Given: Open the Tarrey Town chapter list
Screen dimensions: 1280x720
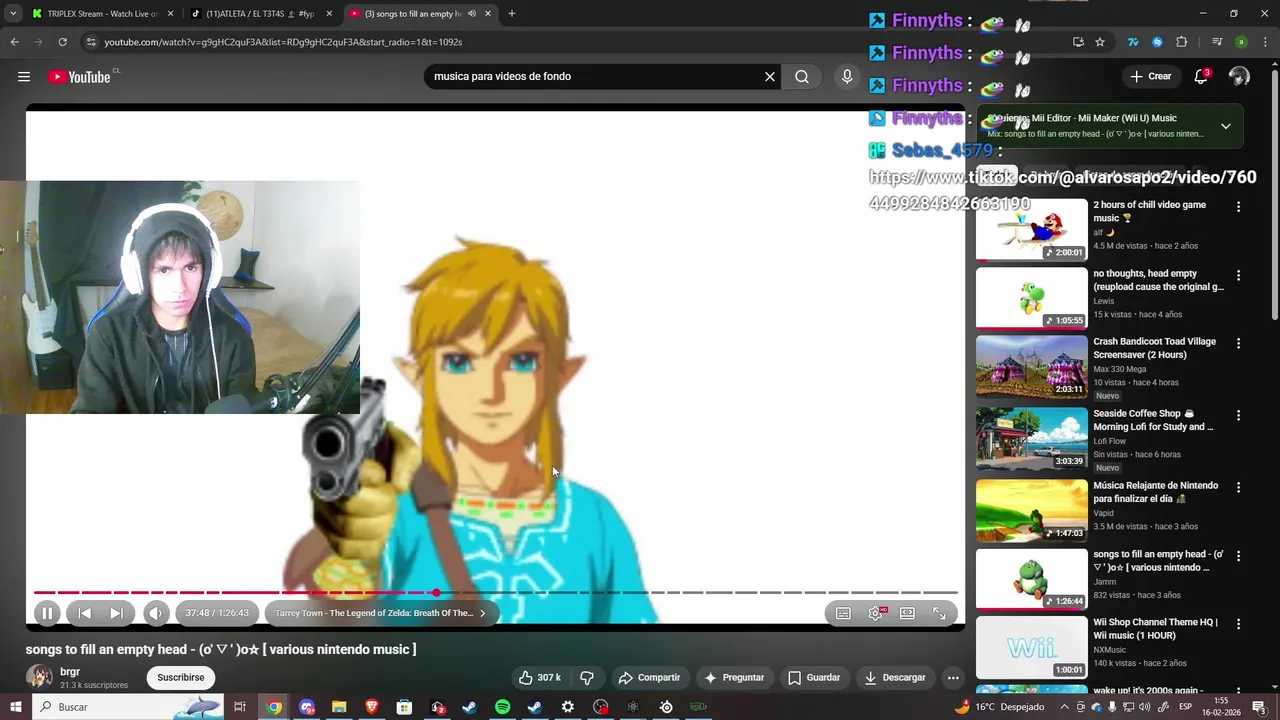Looking at the screenshot, I should tap(380, 613).
